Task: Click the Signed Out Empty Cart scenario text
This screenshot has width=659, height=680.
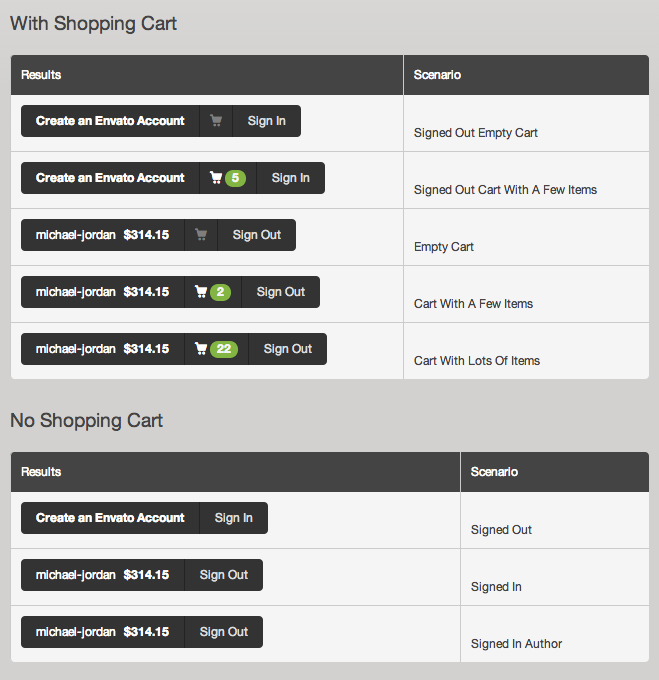Action: [x=476, y=133]
